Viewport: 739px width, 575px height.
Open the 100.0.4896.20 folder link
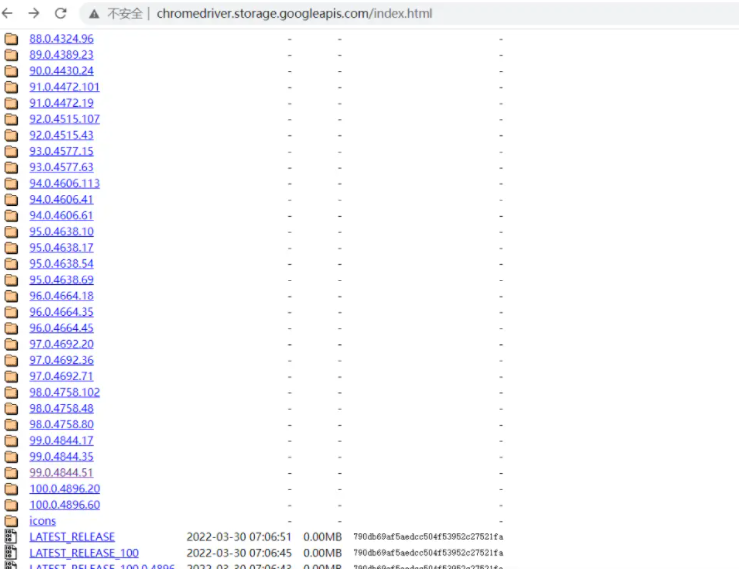(65, 489)
